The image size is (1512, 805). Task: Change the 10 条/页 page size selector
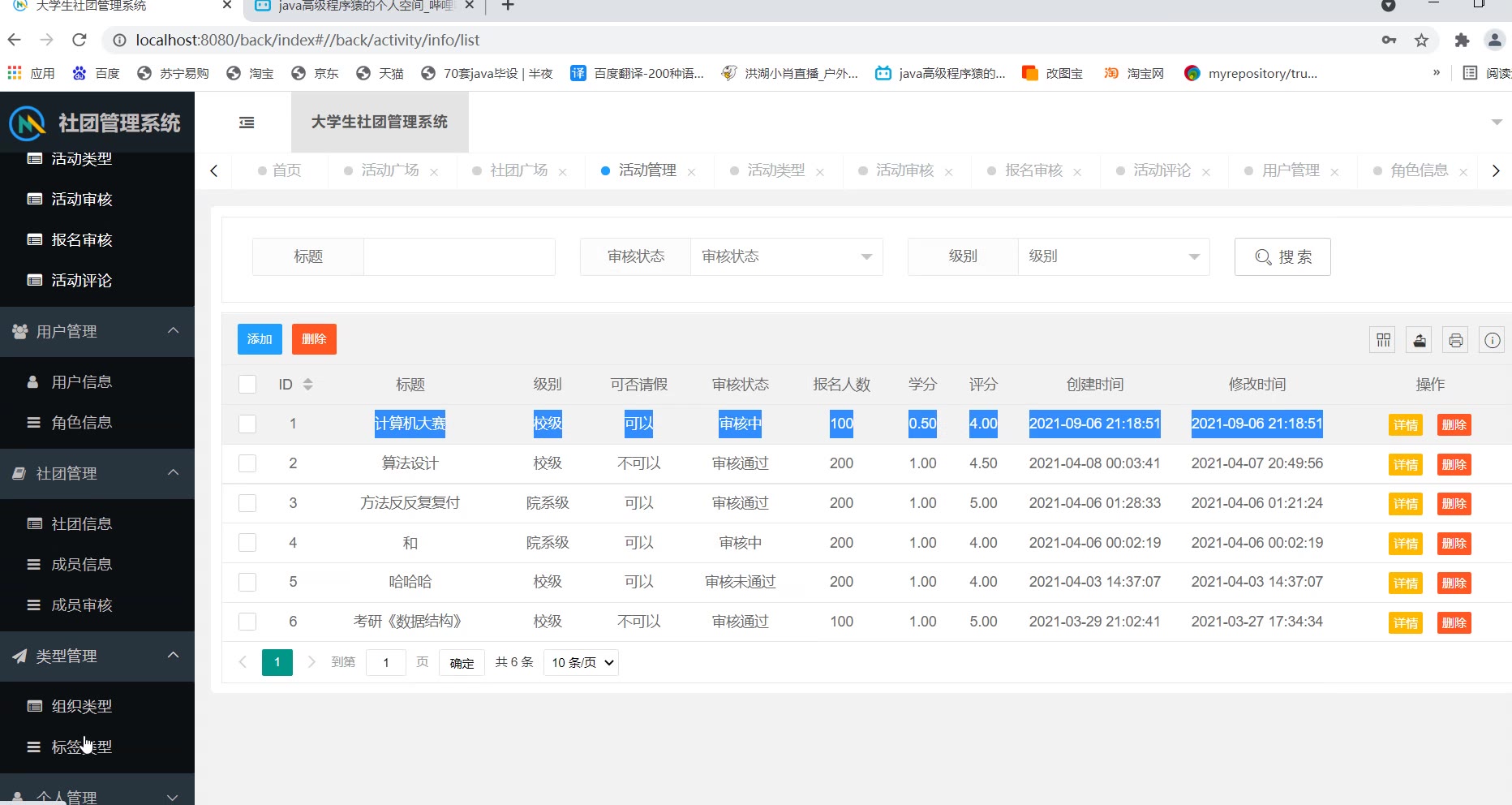pyautogui.click(x=581, y=663)
